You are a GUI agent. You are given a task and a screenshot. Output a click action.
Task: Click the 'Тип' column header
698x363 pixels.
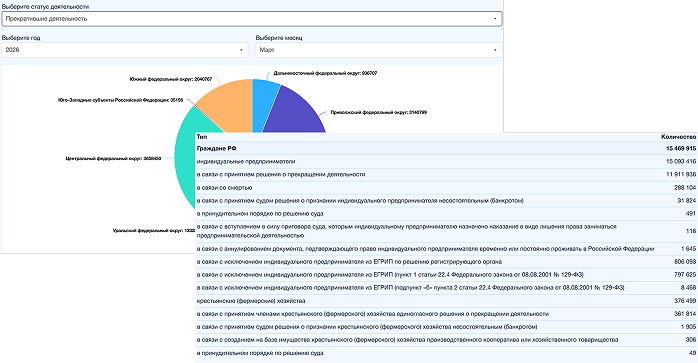click(202, 137)
